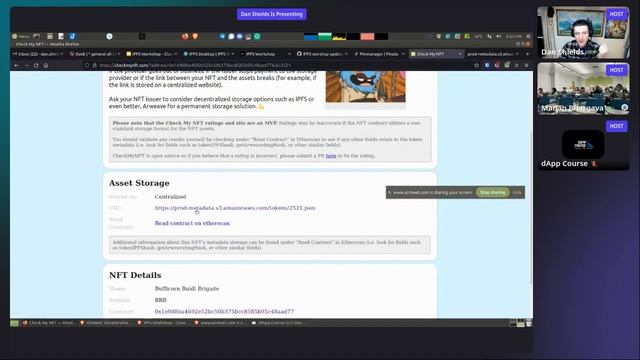Open the prod-metadata s3 amazonaws JSON link
640x360 pixels.
coord(235,208)
